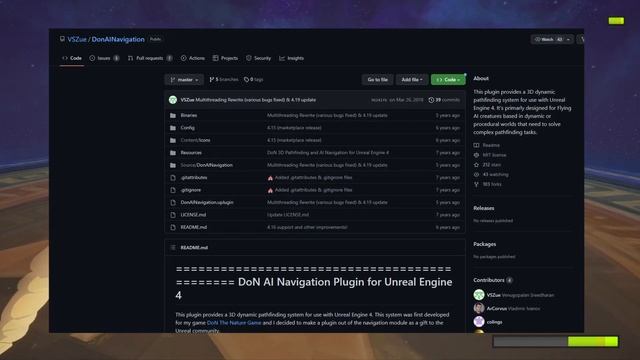The image size is (640, 360).
Task: Click the Go to file button
Action: [378, 80]
